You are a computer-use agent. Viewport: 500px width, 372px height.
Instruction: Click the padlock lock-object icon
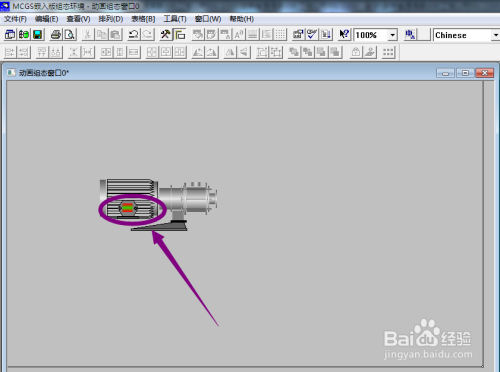[356, 52]
